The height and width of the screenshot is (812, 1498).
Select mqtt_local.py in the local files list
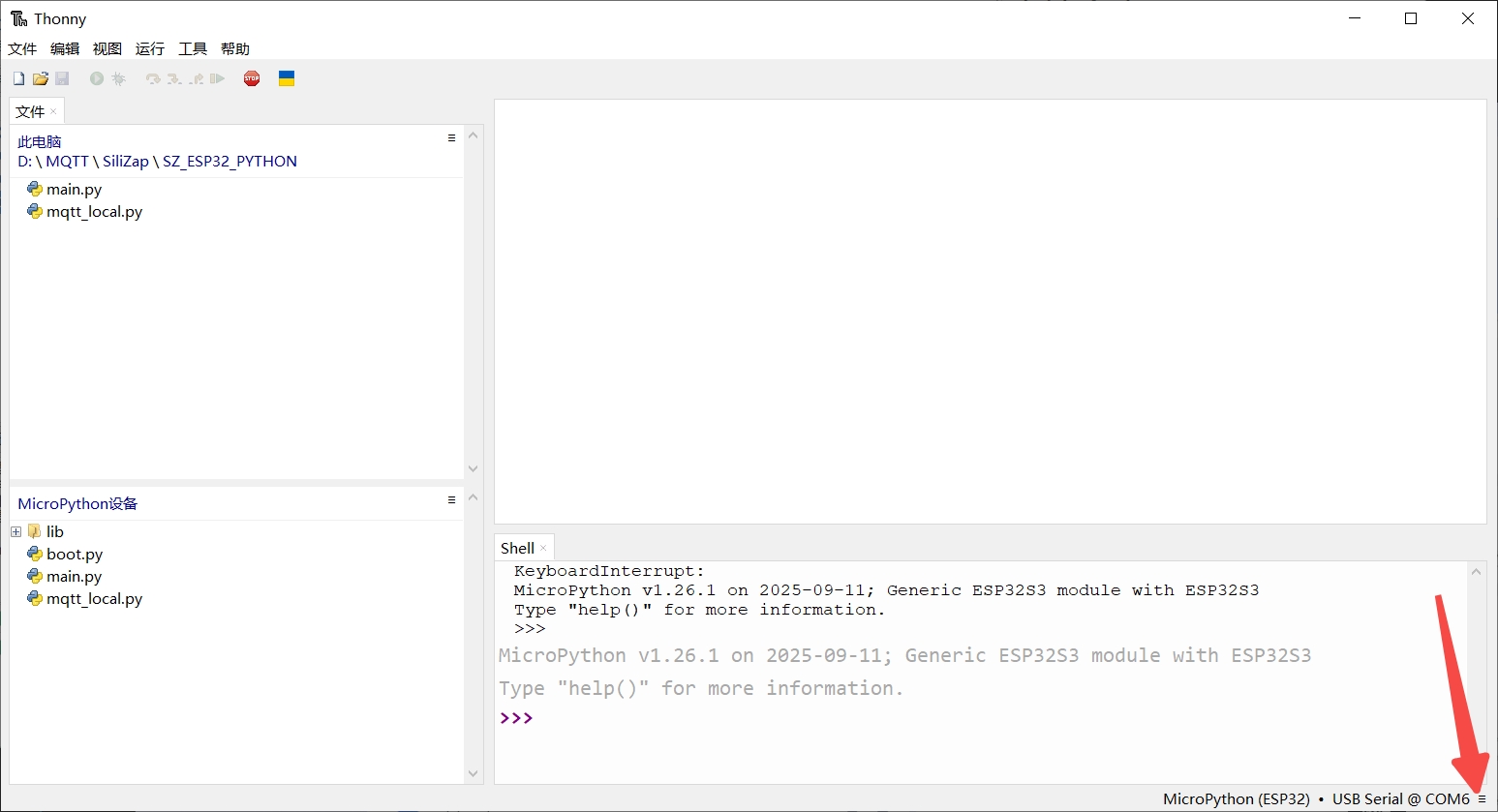[94, 211]
